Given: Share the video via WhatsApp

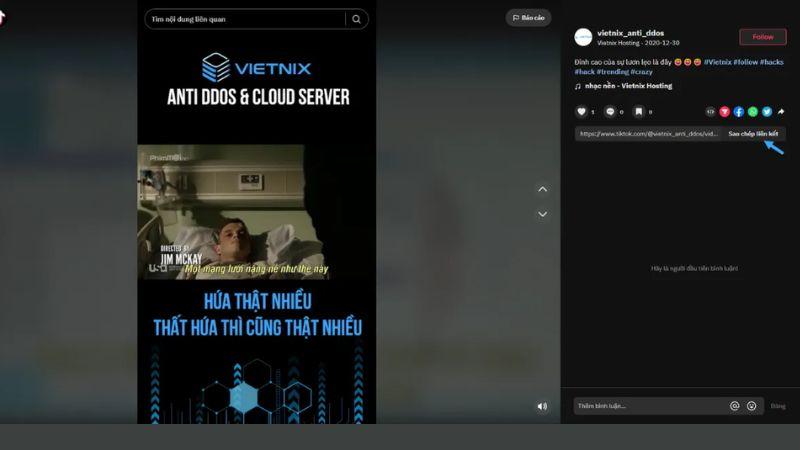Looking at the screenshot, I should 753,112.
